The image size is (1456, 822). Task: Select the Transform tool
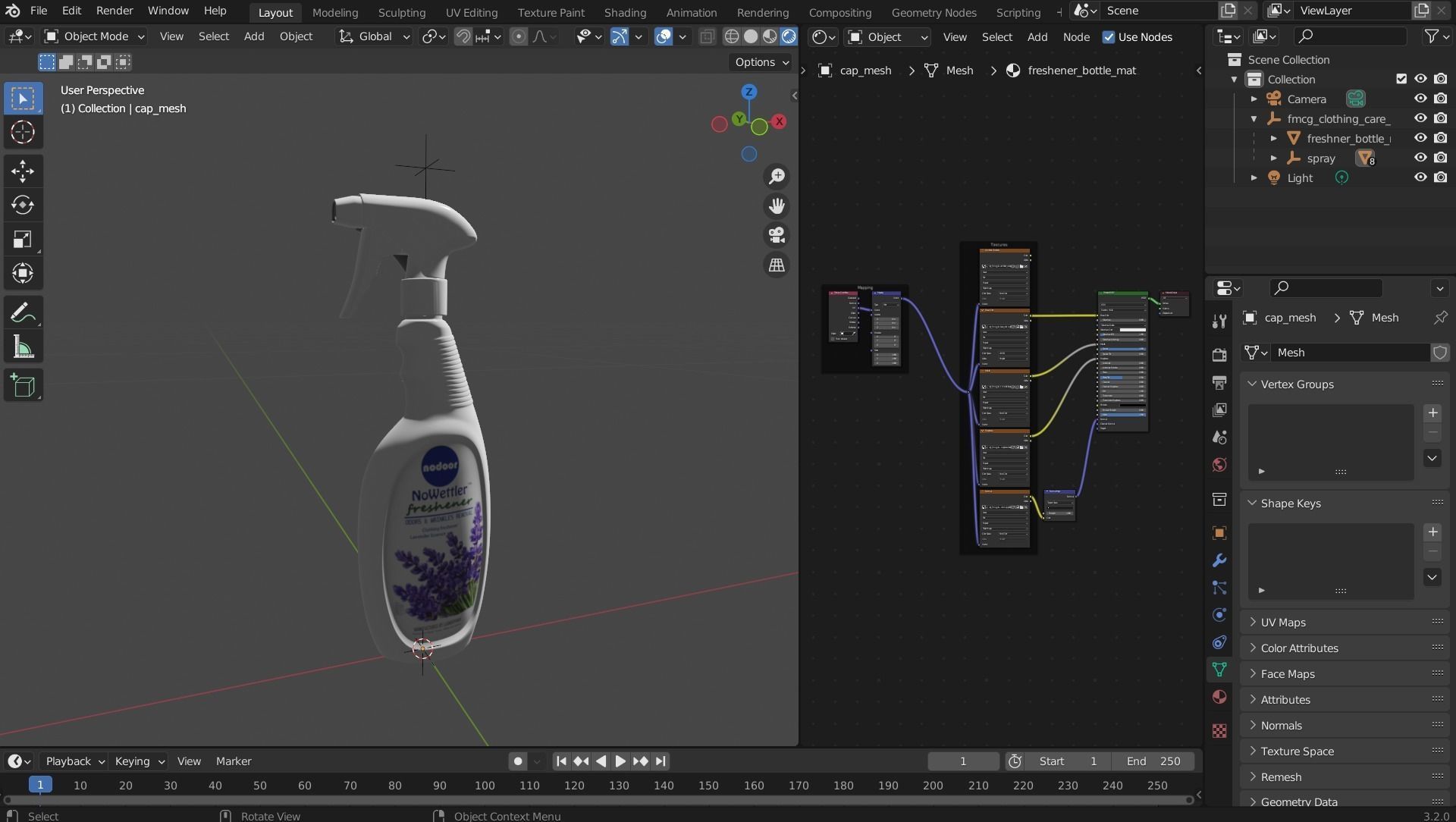[23, 273]
